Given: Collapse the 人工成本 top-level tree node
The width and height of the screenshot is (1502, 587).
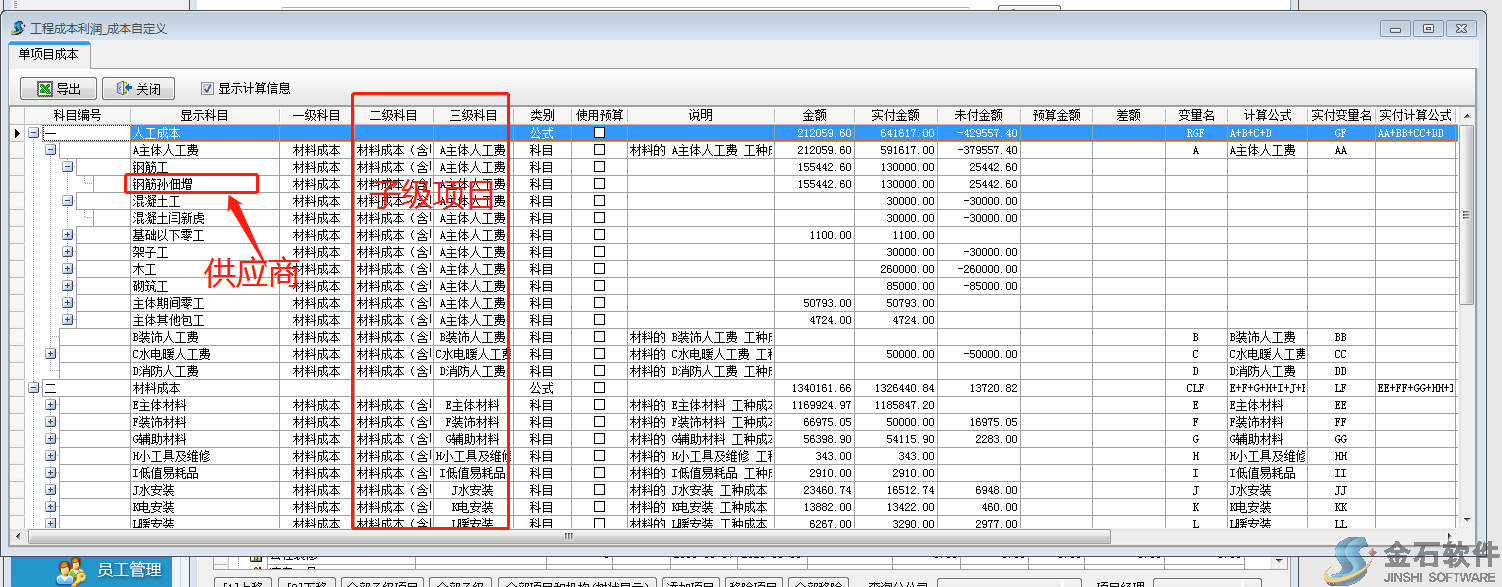Looking at the screenshot, I should [x=34, y=133].
